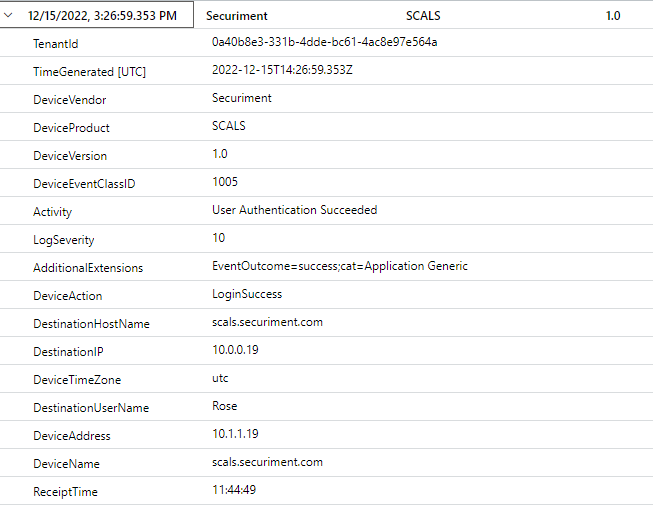Select the DeviceVersion field label

click(70, 156)
